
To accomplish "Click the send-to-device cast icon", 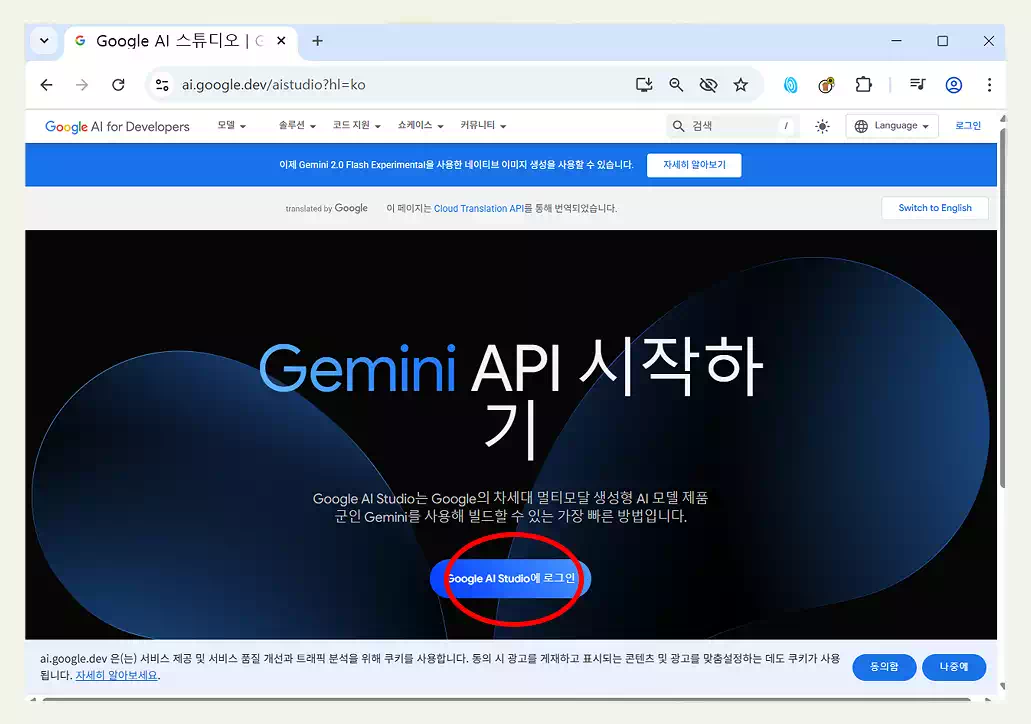I will 644,85.
